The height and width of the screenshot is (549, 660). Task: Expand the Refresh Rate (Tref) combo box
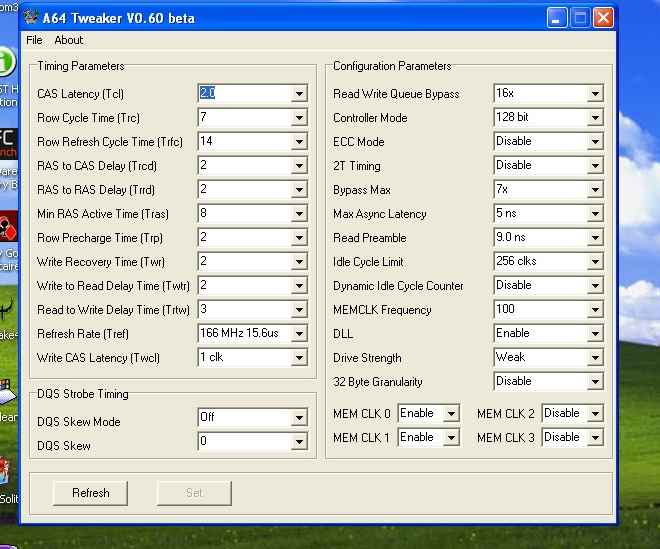299,334
